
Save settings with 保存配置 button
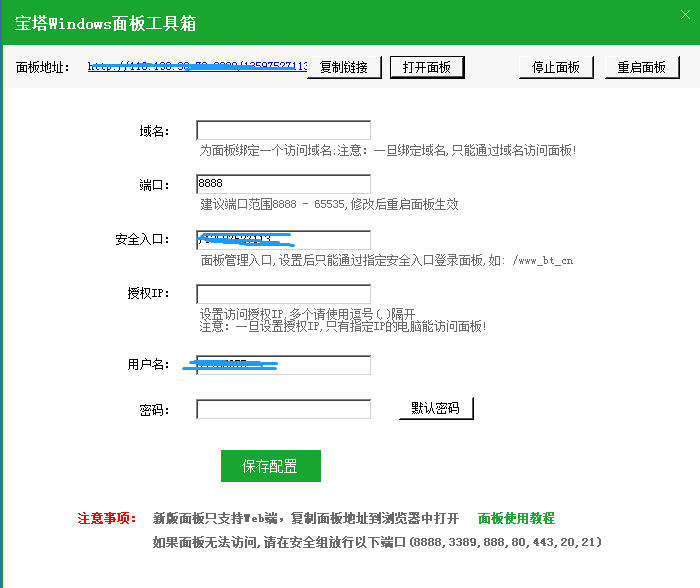tap(271, 466)
